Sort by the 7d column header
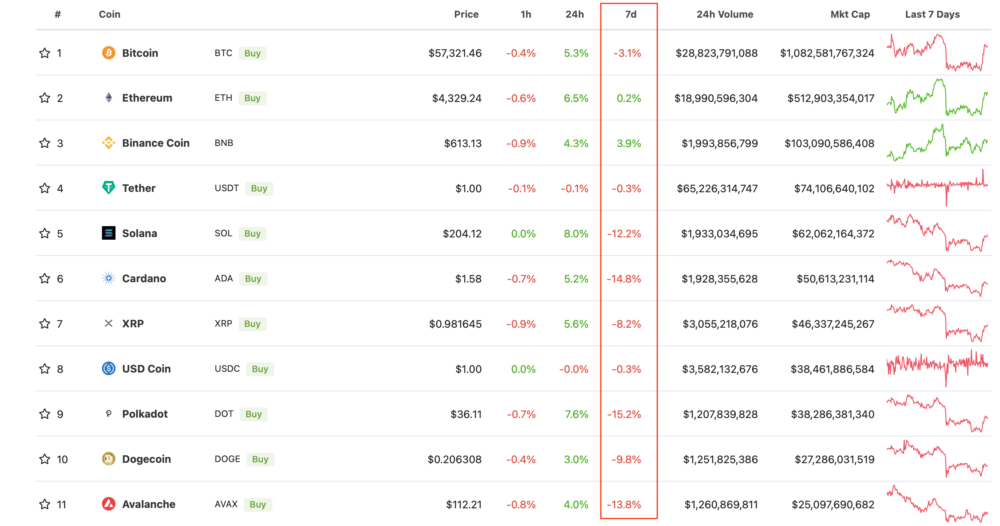 [x=631, y=15]
